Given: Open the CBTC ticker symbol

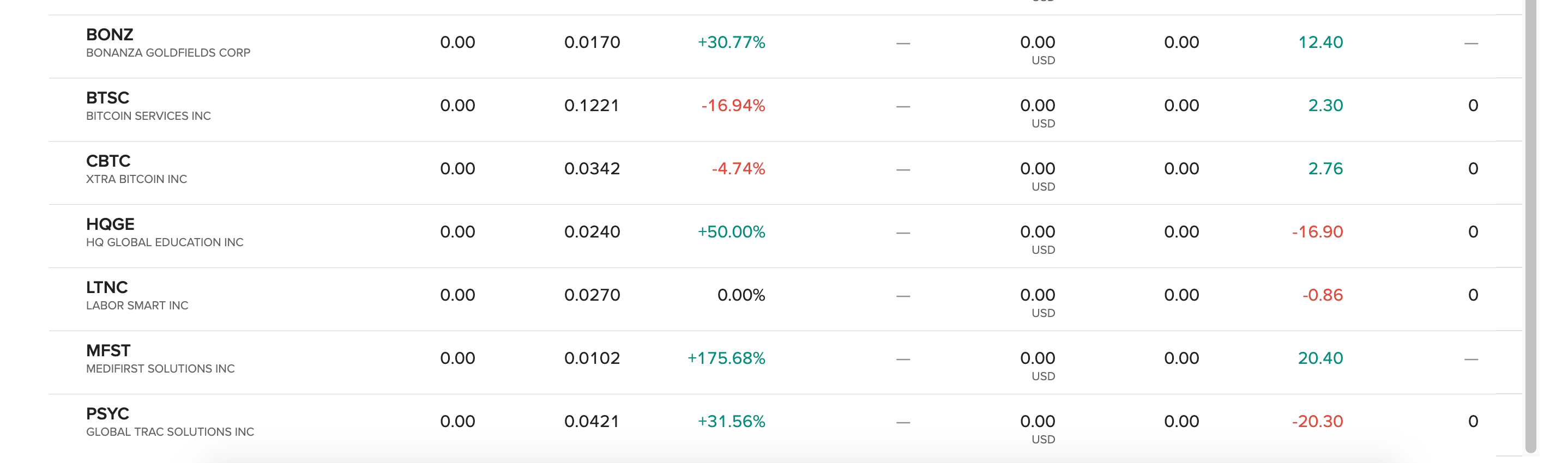Looking at the screenshot, I should 108,161.
